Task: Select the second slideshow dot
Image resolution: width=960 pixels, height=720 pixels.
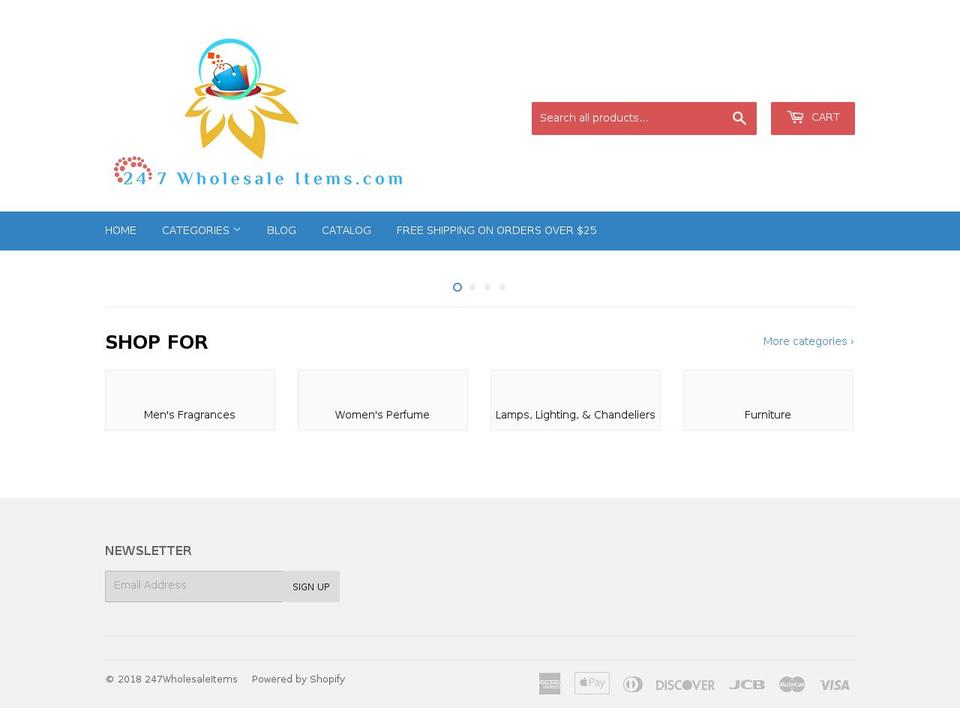Action: (x=472, y=287)
